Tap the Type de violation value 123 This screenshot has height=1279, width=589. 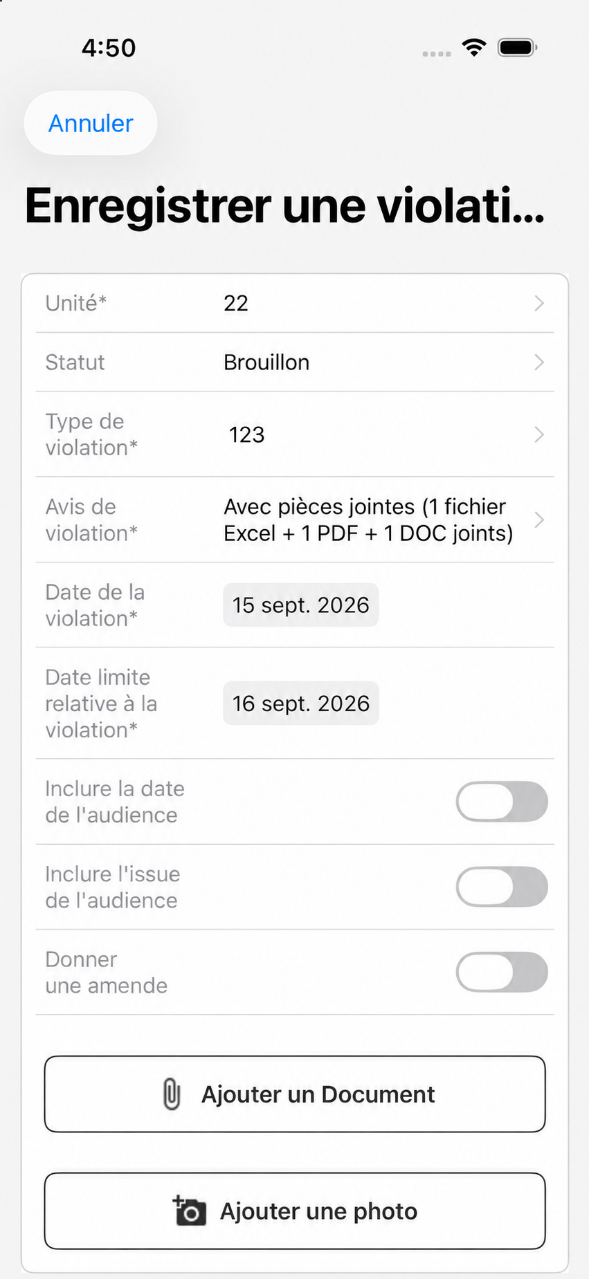pos(247,434)
